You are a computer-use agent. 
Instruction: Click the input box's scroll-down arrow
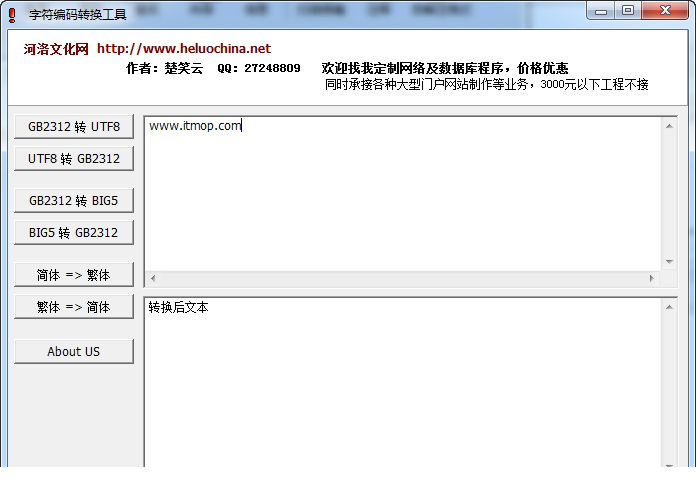pos(669,262)
